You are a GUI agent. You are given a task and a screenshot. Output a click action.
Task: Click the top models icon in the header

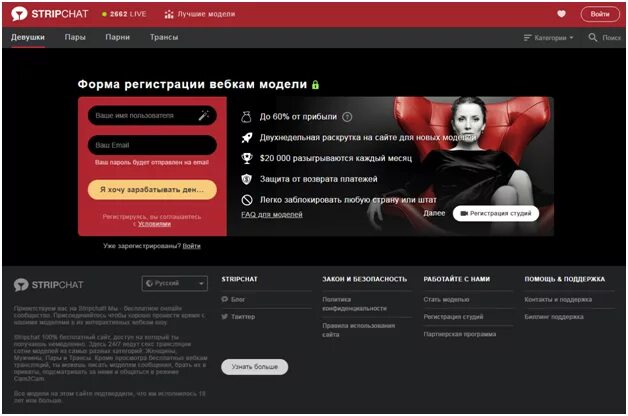pos(169,14)
